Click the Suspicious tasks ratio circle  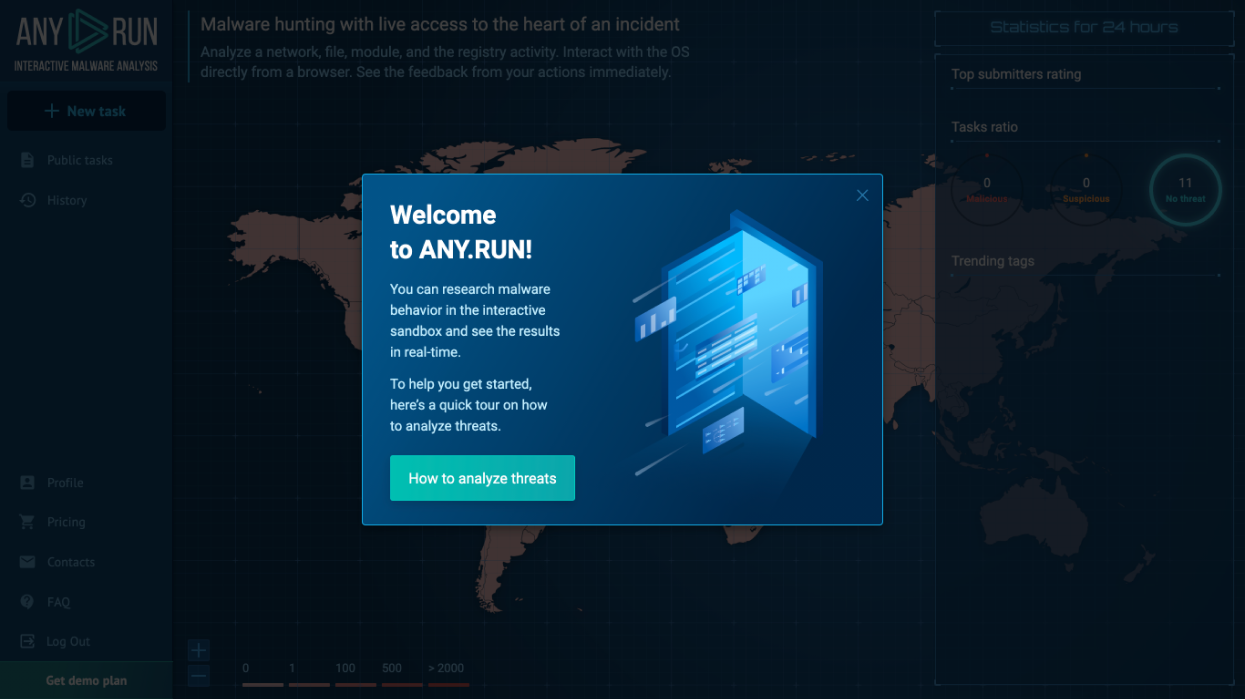(1086, 188)
